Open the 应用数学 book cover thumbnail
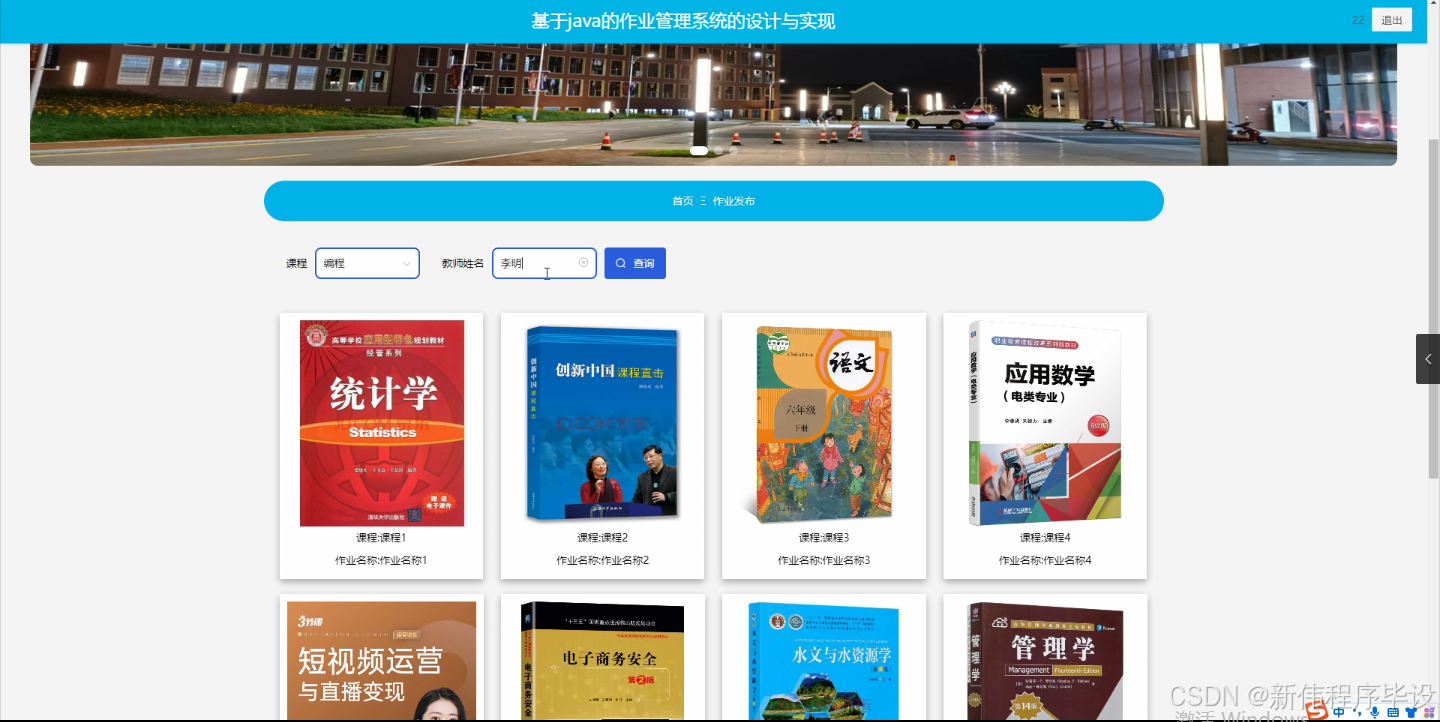 pyautogui.click(x=1045, y=423)
